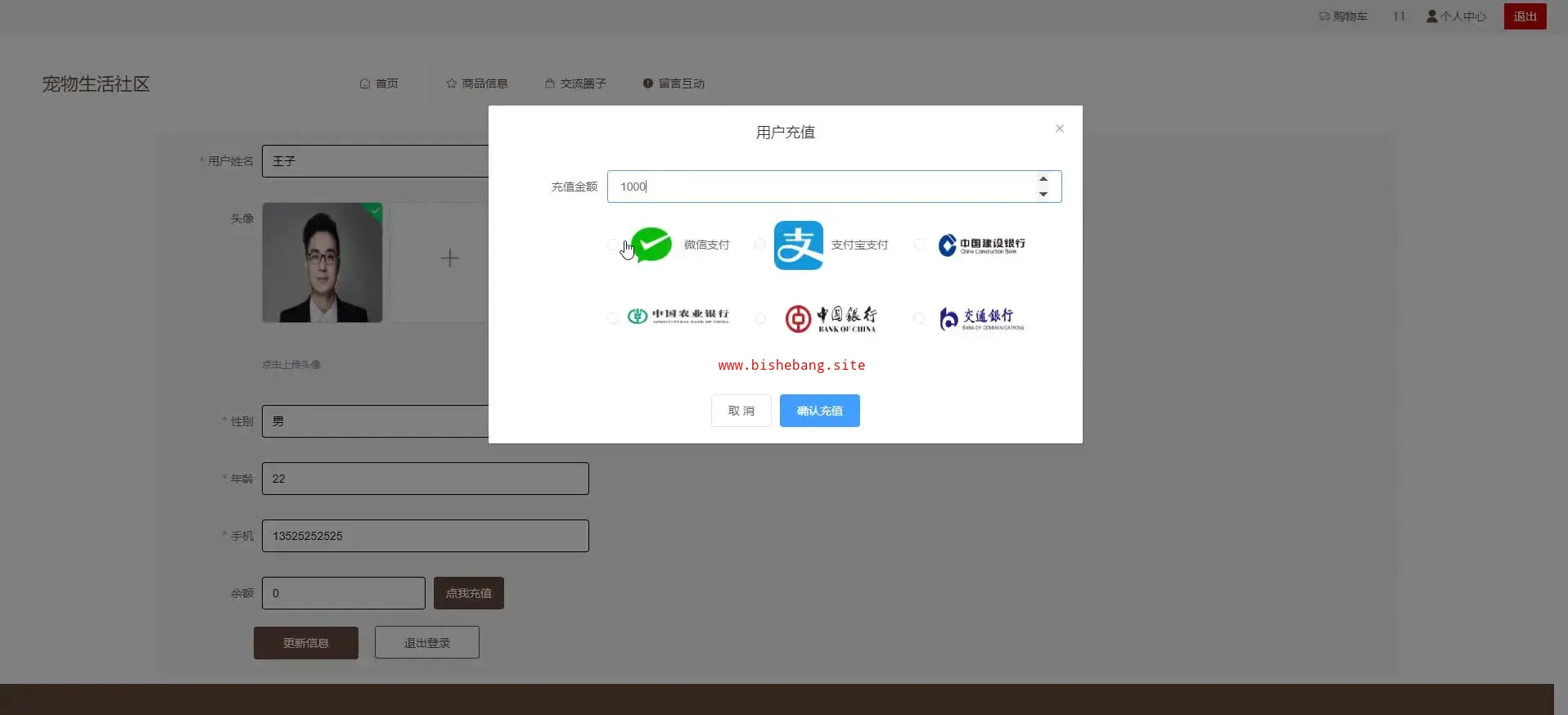Select the WeChat Pay radio button

click(613, 245)
